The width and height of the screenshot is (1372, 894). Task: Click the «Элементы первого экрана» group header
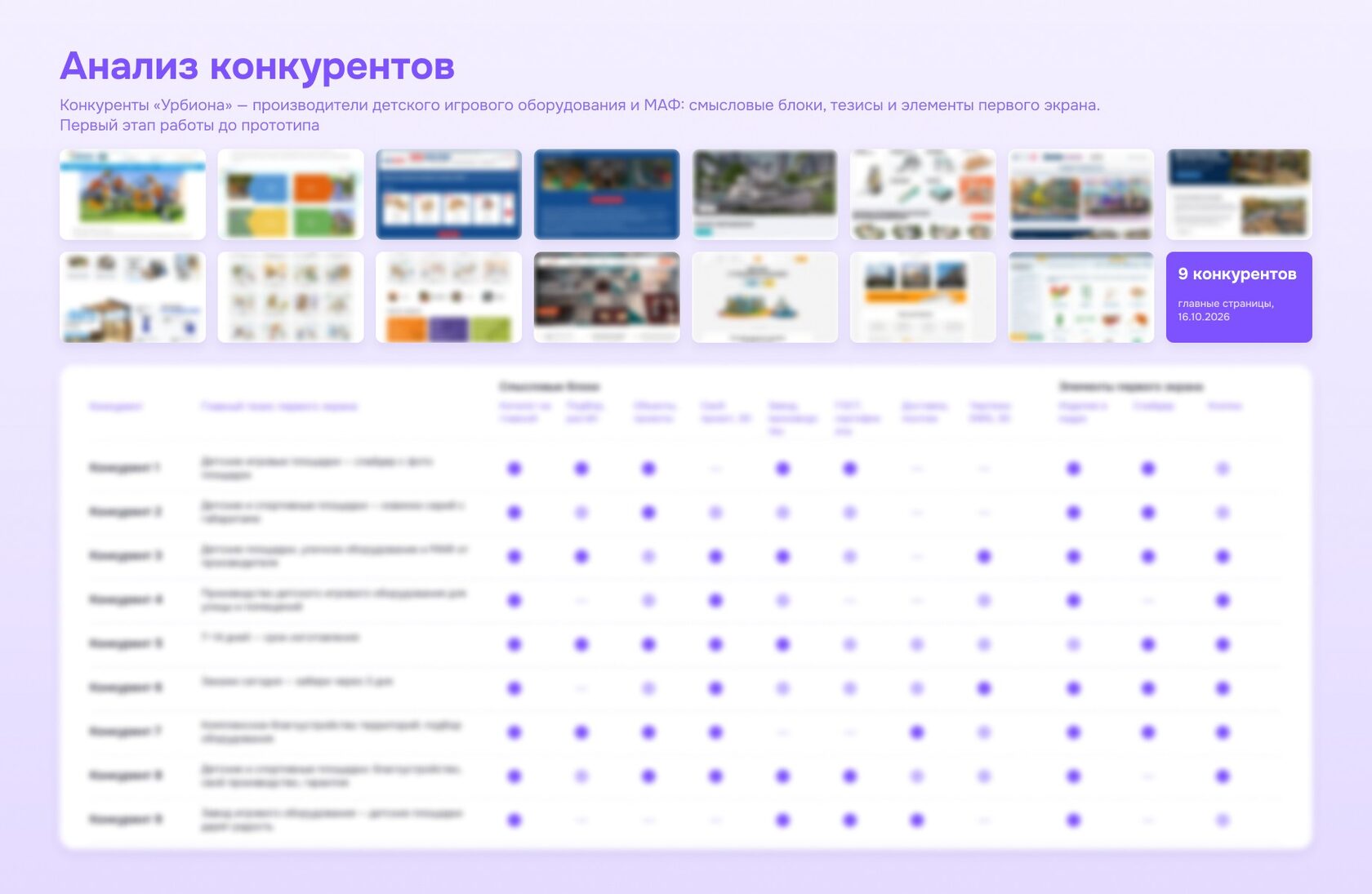point(1131,386)
